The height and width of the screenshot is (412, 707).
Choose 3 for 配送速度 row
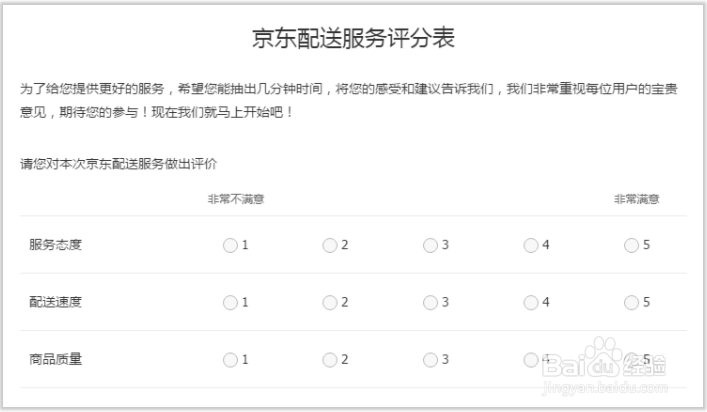[430, 302]
